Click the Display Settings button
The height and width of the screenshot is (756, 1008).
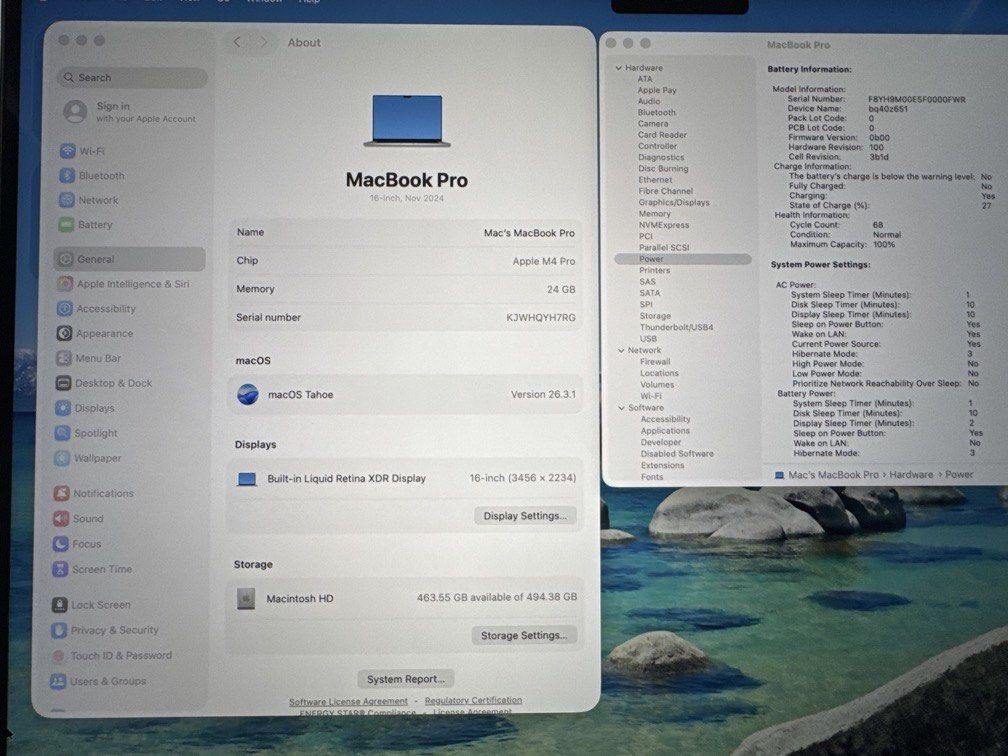[x=525, y=516]
